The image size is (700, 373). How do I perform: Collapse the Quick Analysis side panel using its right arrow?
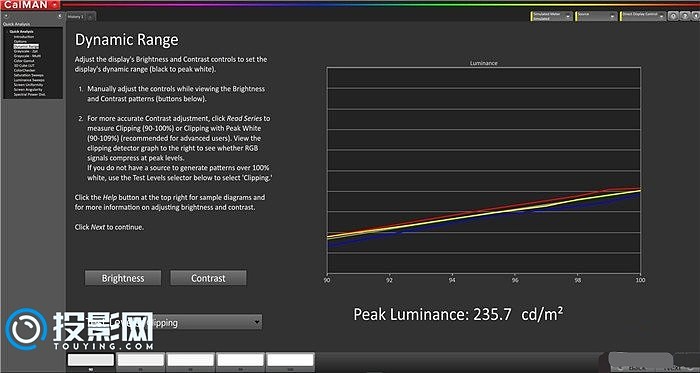[x=59, y=16]
